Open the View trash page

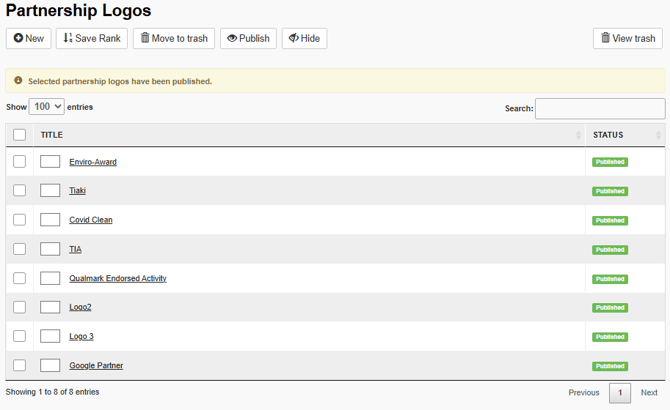pyautogui.click(x=628, y=38)
